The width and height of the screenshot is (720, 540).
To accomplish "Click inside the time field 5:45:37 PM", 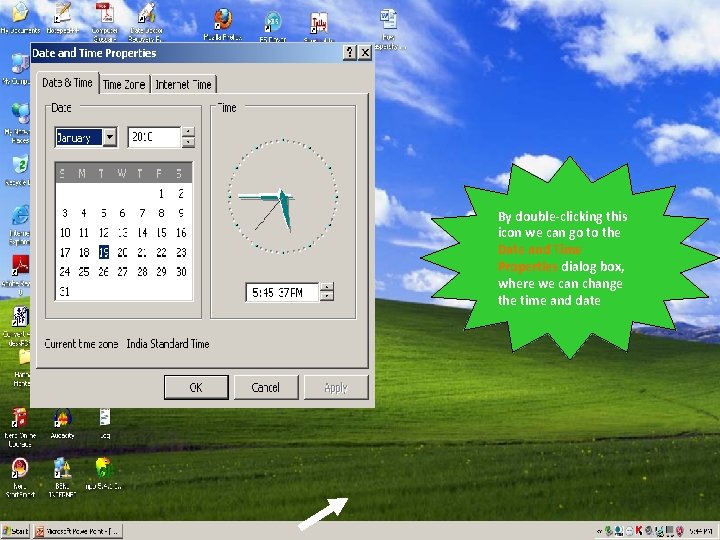I will [x=282, y=292].
